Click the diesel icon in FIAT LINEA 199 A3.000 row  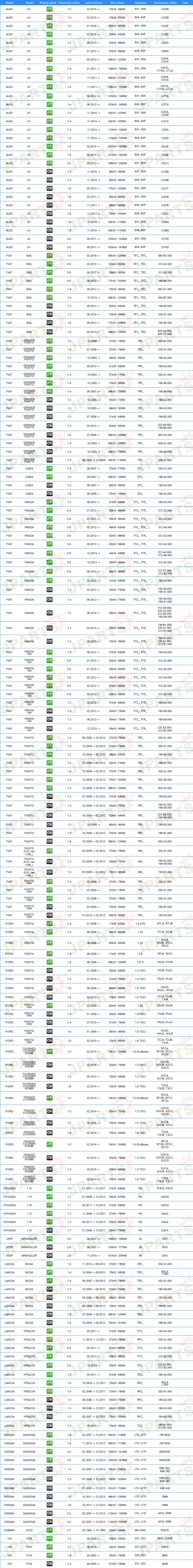(50, 486)
